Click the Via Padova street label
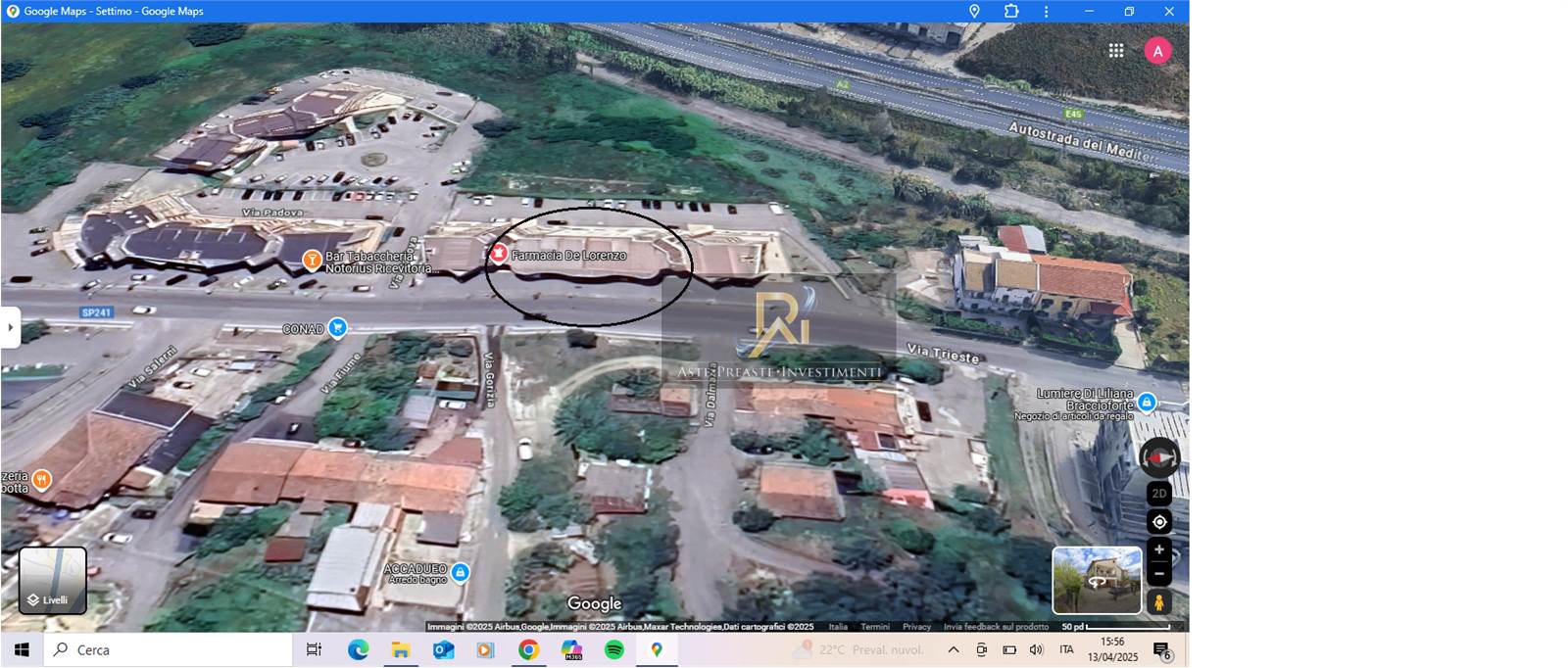Image resolution: width=1568 pixels, height=668 pixels. click(x=272, y=213)
